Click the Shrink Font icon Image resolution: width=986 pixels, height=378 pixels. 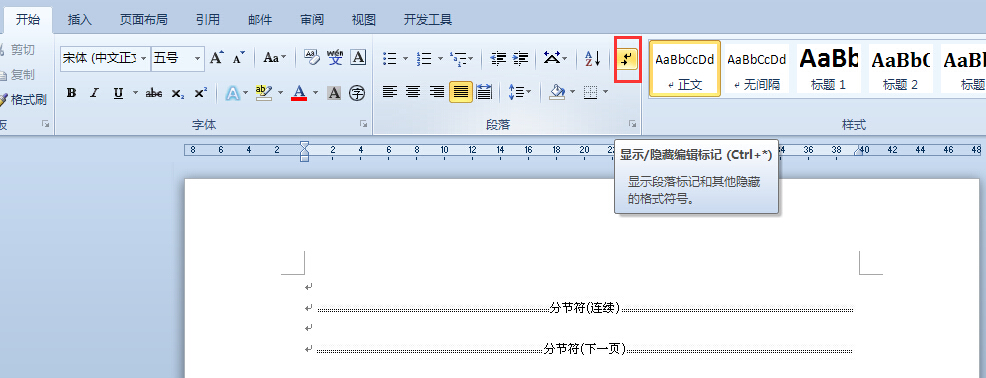pos(238,58)
